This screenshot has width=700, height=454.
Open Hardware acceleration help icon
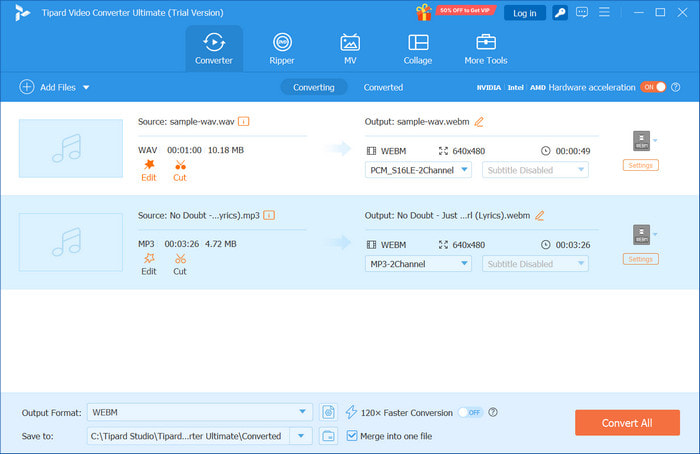point(676,87)
